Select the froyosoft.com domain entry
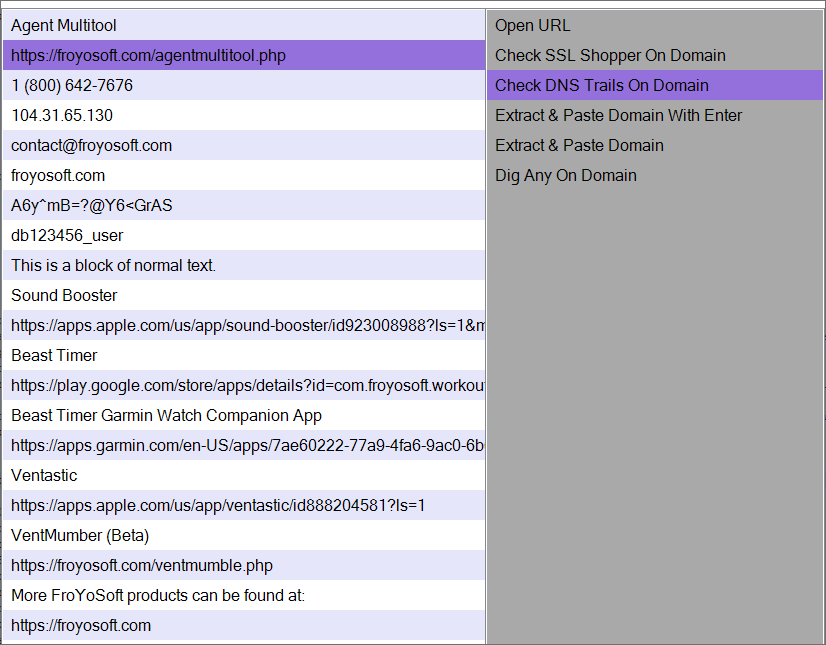 point(244,175)
